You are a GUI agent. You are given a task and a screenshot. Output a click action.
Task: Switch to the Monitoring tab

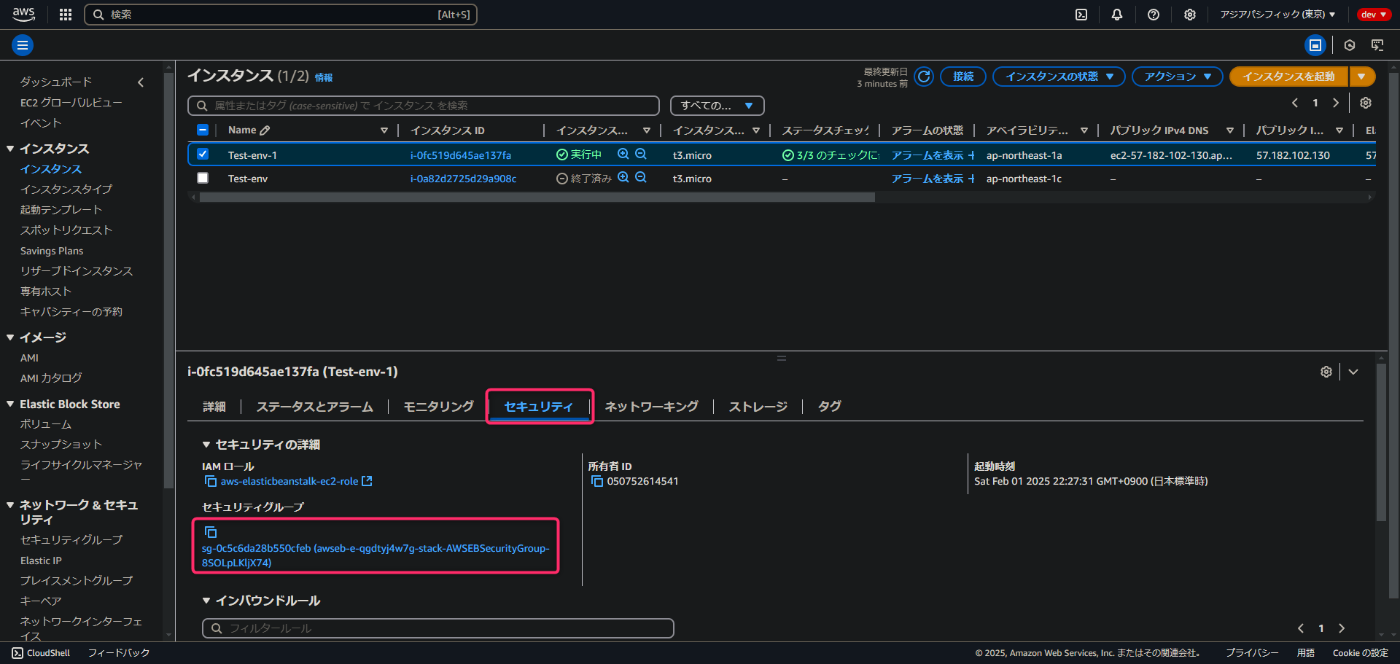point(438,407)
